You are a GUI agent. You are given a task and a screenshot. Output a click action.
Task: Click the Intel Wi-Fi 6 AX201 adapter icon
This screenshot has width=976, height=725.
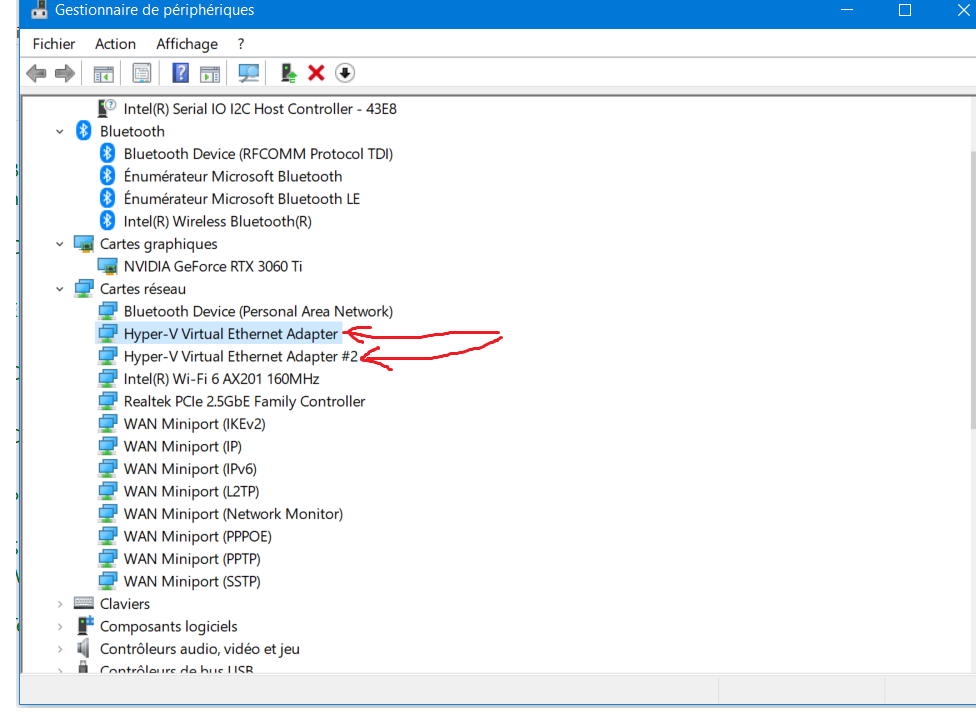coord(108,378)
